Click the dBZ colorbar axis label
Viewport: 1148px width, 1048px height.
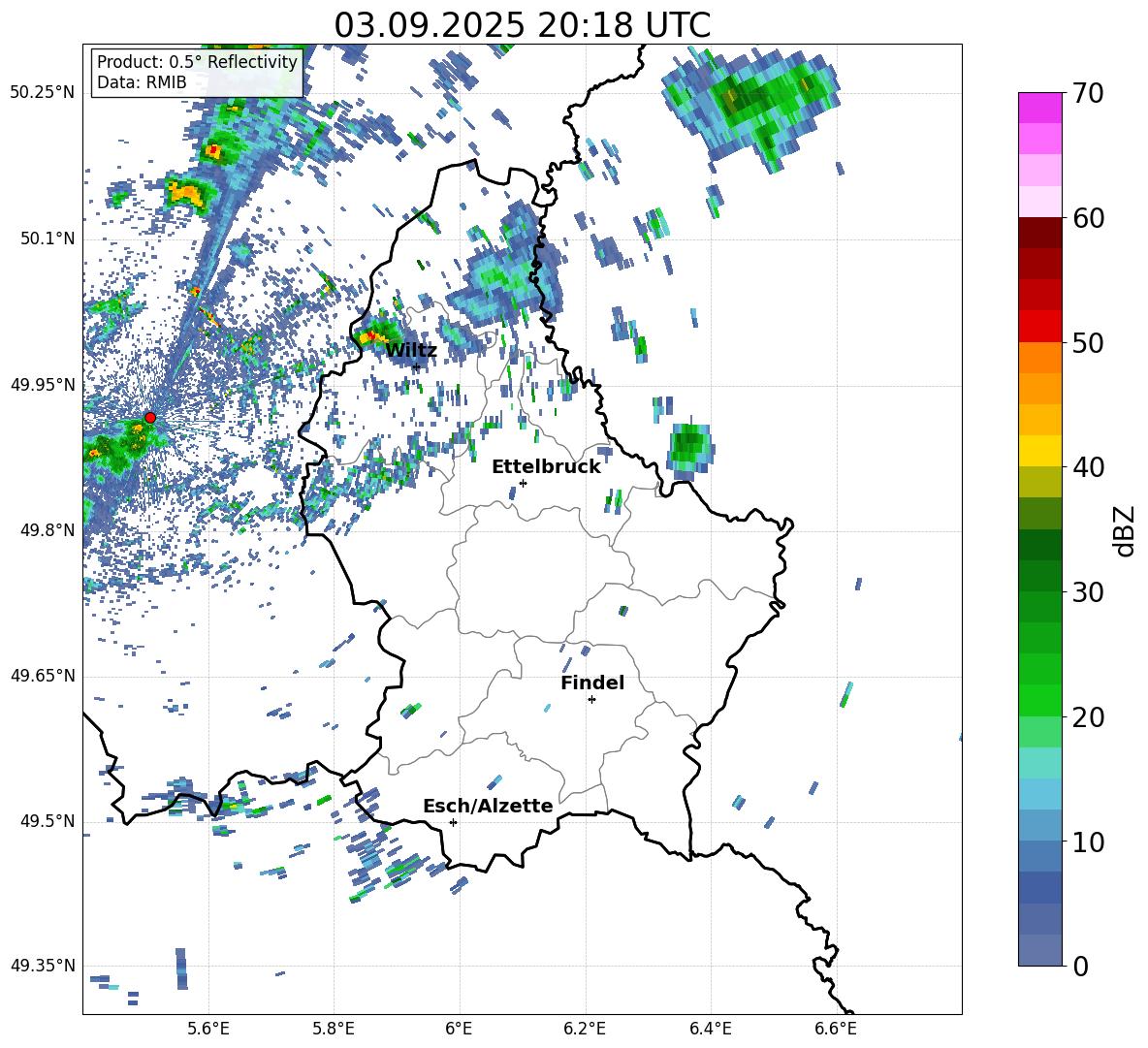(x=1126, y=530)
